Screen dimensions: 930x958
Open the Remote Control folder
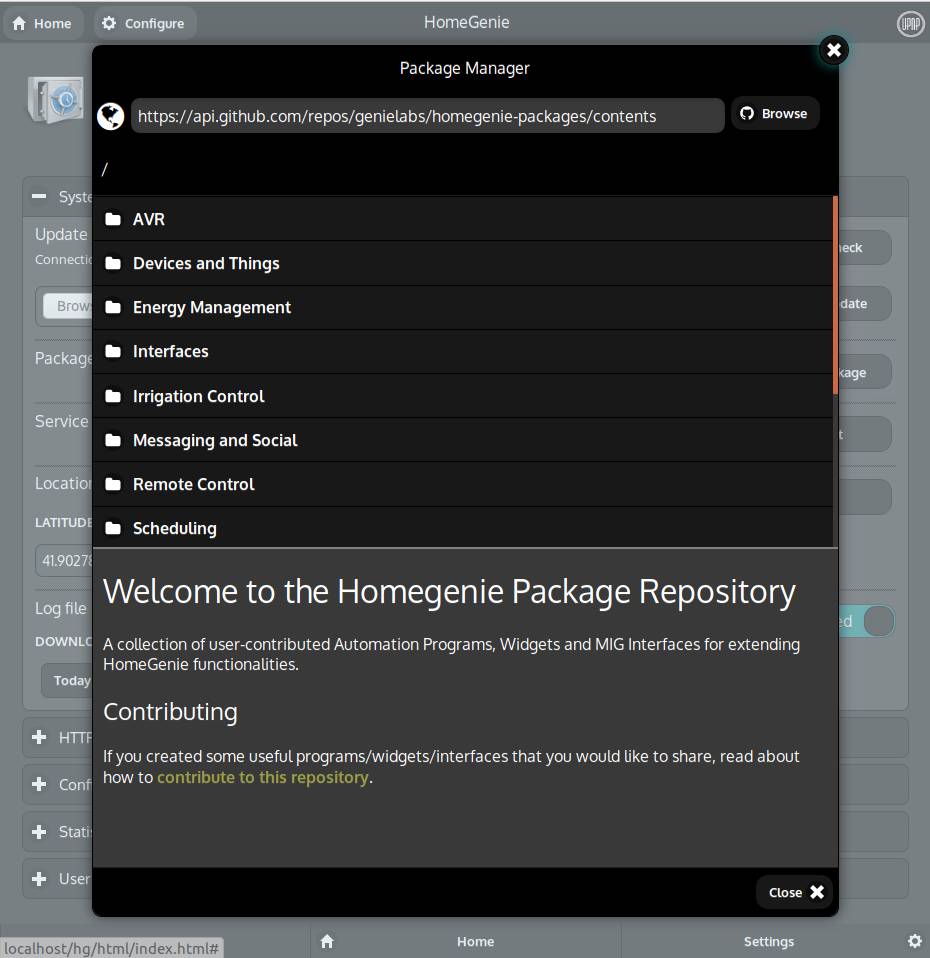pyautogui.click(x=463, y=484)
